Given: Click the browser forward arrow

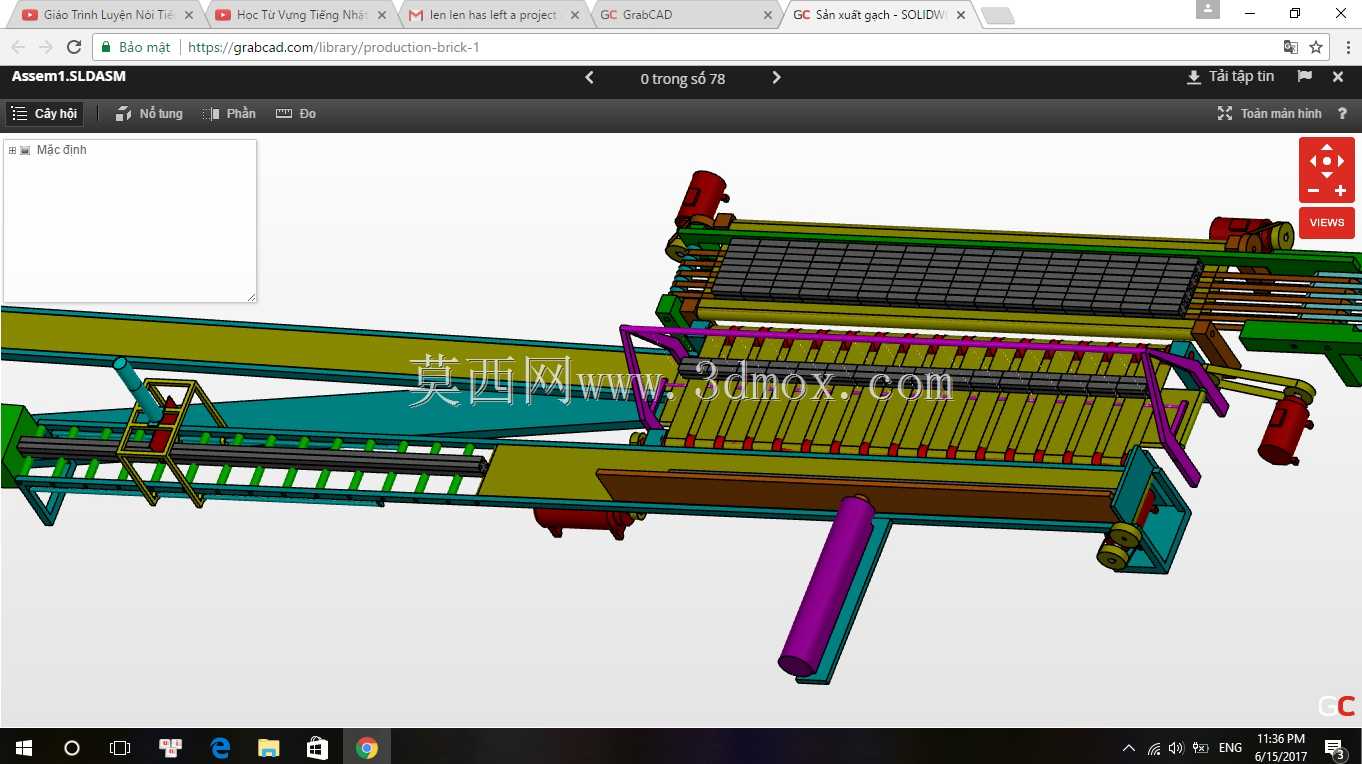Looking at the screenshot, I should pyautogui.click(x=46, y=47).
